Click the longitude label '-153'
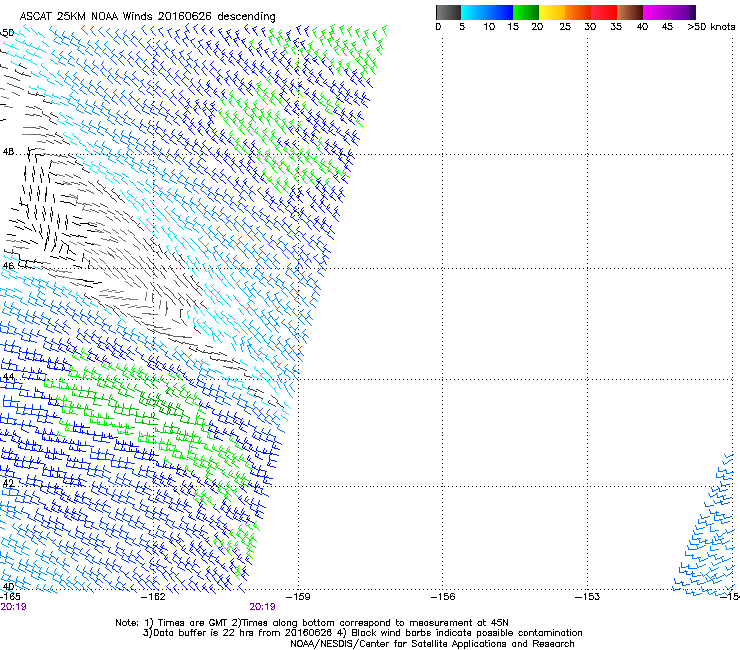This screenshot has width=740, height=650. click(588, 597)
